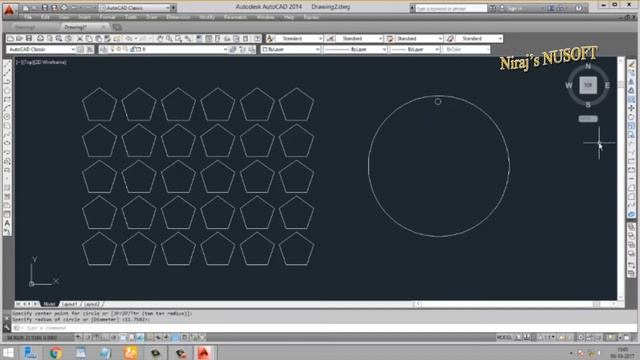Select the Arc tool in Draw toolbar
Viewport: 640px width, 360px height.
coord(7,108)
